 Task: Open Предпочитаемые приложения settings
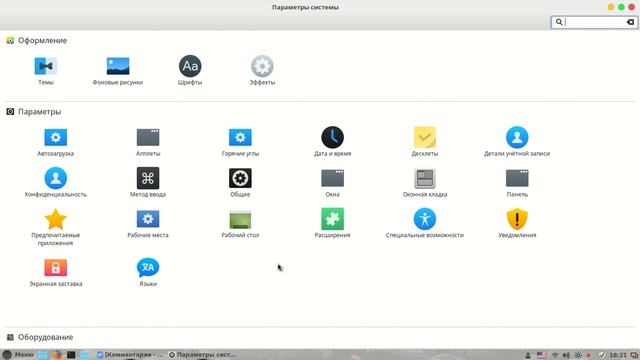(x=56, y=227)
